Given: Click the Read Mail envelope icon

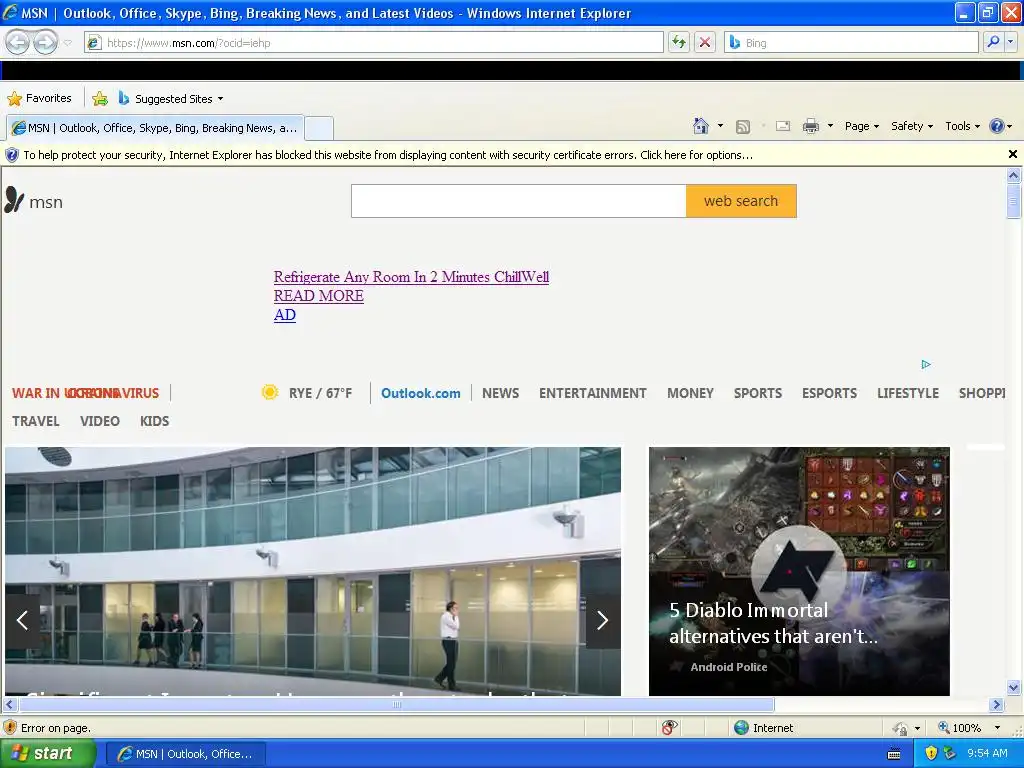Looking at the screenshot, I should pos(783,126).
